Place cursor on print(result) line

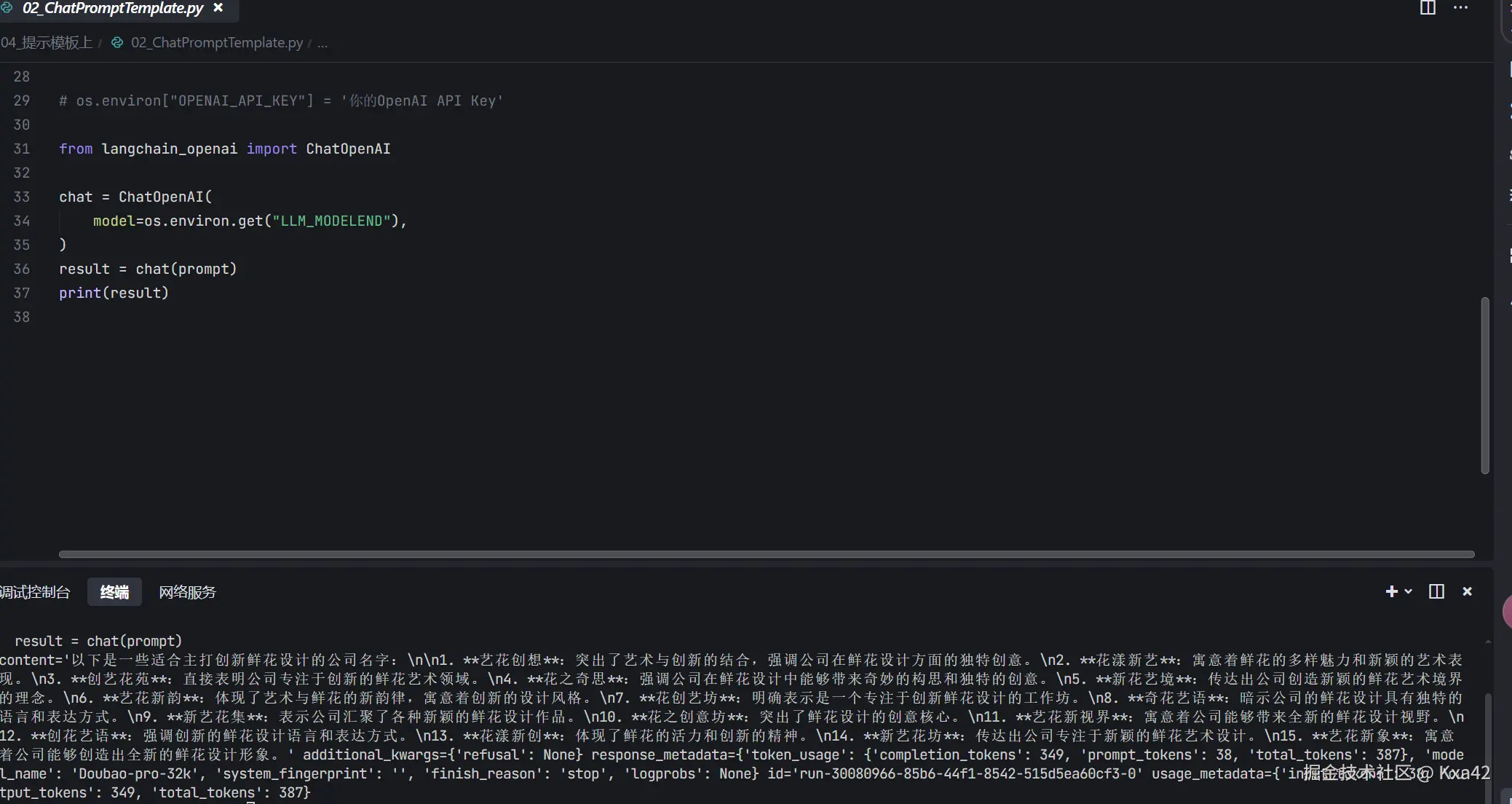coord(114,293)
